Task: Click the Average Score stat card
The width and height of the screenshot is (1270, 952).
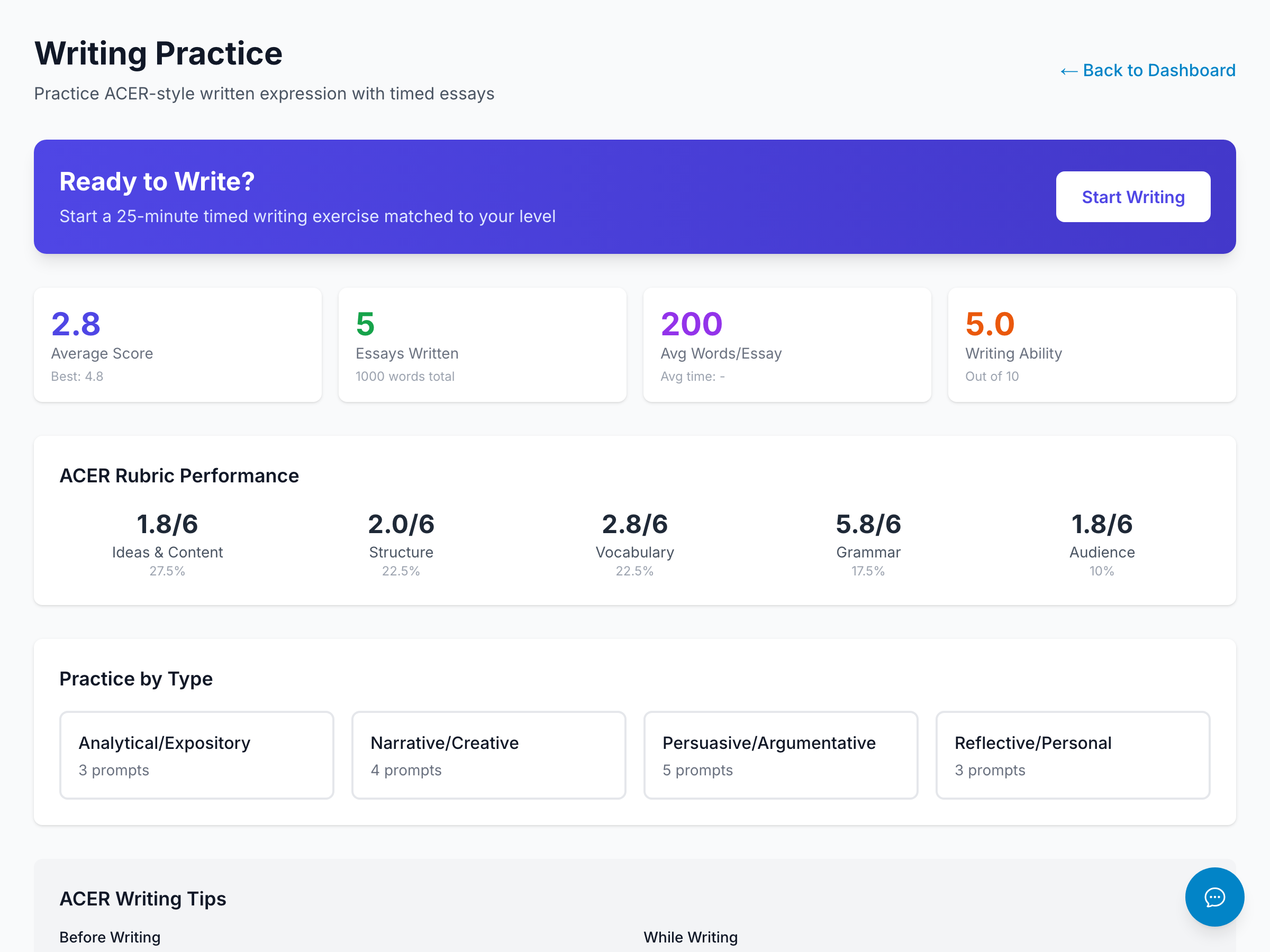Action: pyautogui.click(x=177, y=345)
